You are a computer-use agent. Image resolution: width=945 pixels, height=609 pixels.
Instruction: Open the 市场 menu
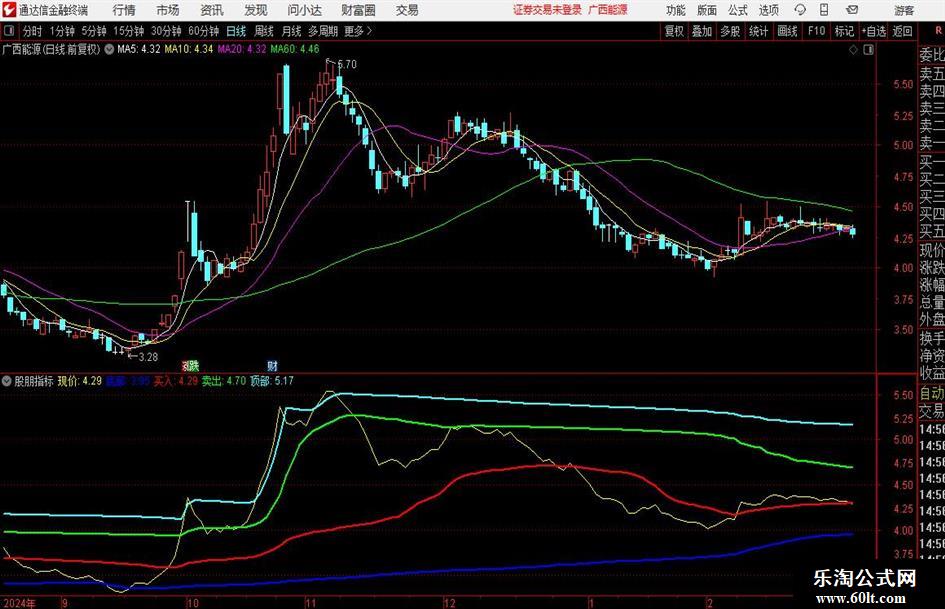click(x=168, y=10)
